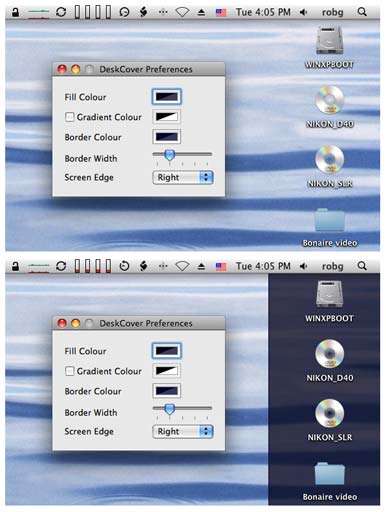Select WINXPBOOT drive icon on the uncovered desktop

click(x=329, y=41)
